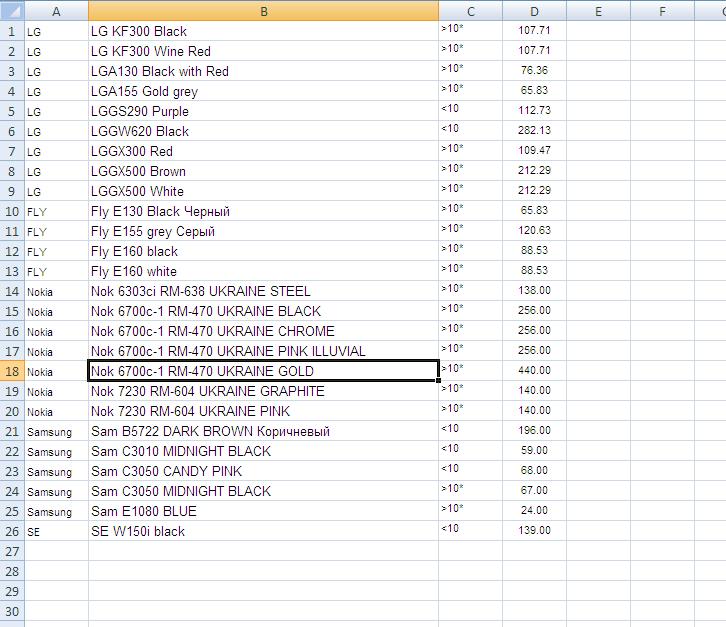
Task: Select column C header
Action: tap(470, 11)
